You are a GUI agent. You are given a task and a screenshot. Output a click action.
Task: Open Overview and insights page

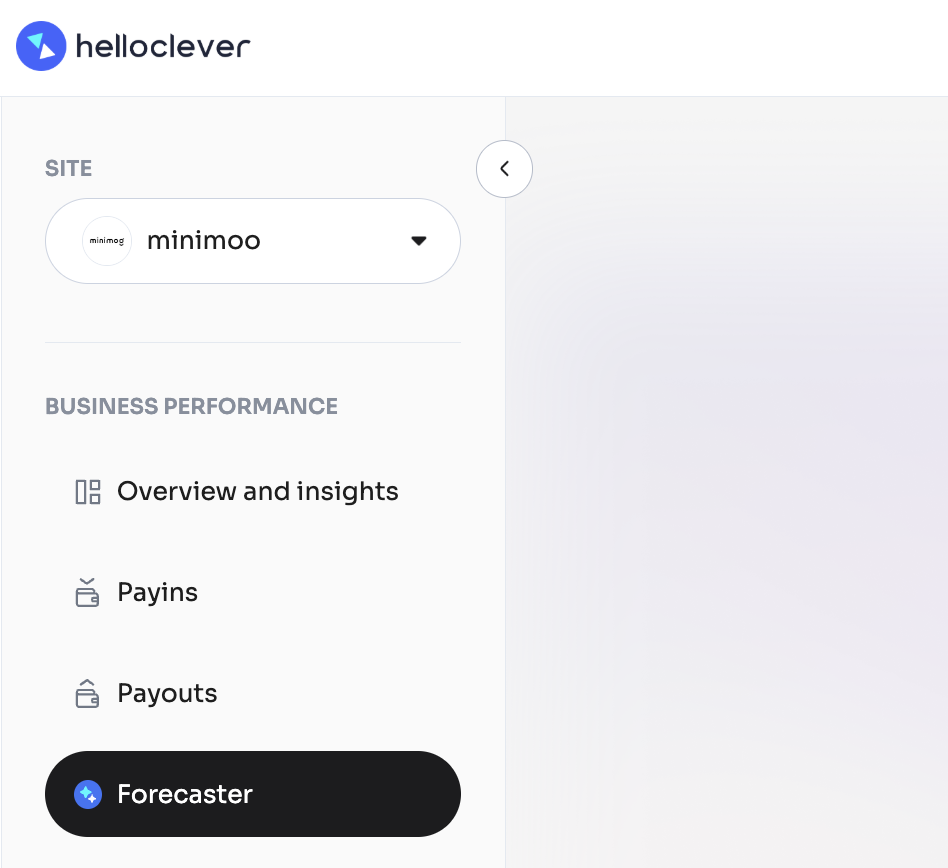point(257,492)
